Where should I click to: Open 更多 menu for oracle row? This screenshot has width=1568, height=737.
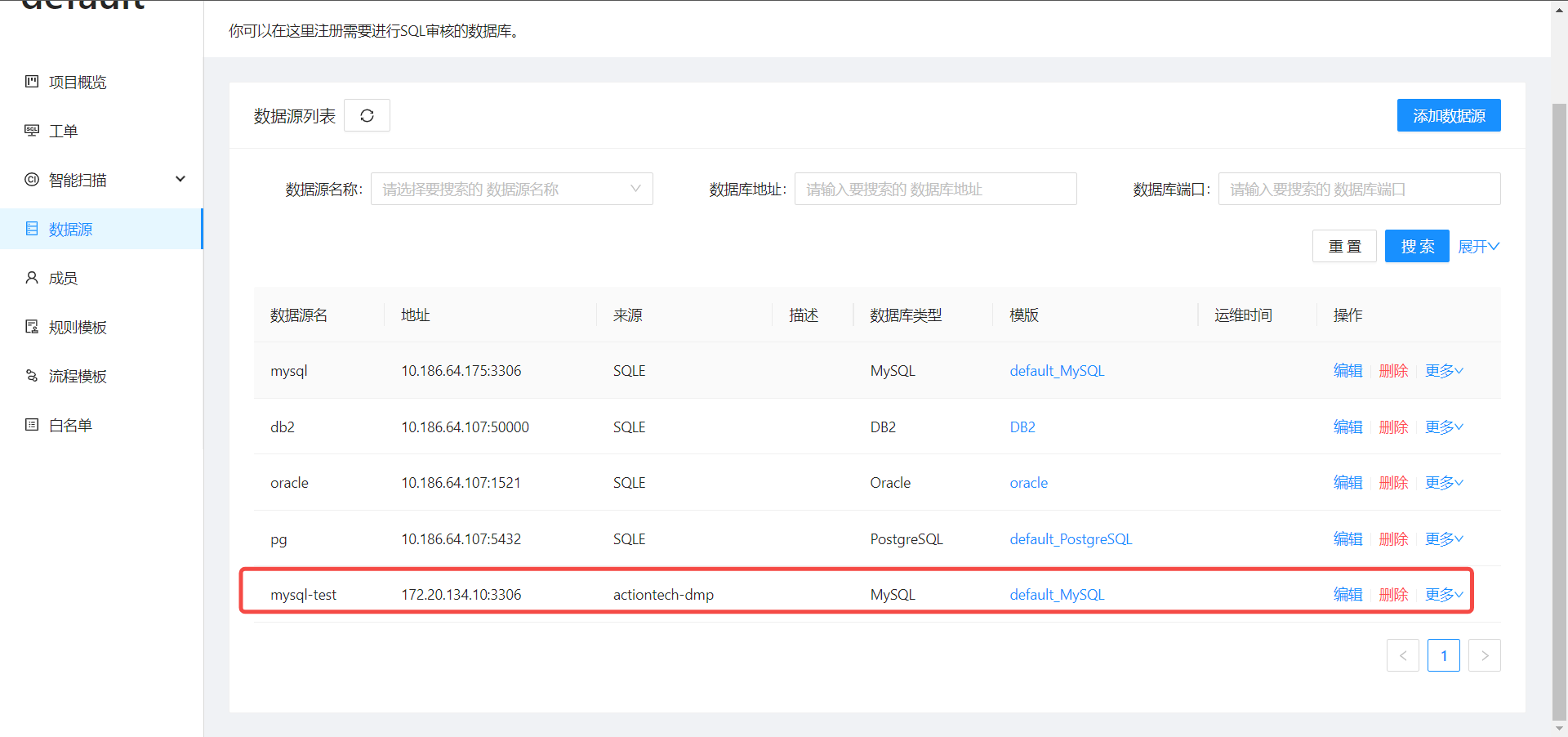1444,482
